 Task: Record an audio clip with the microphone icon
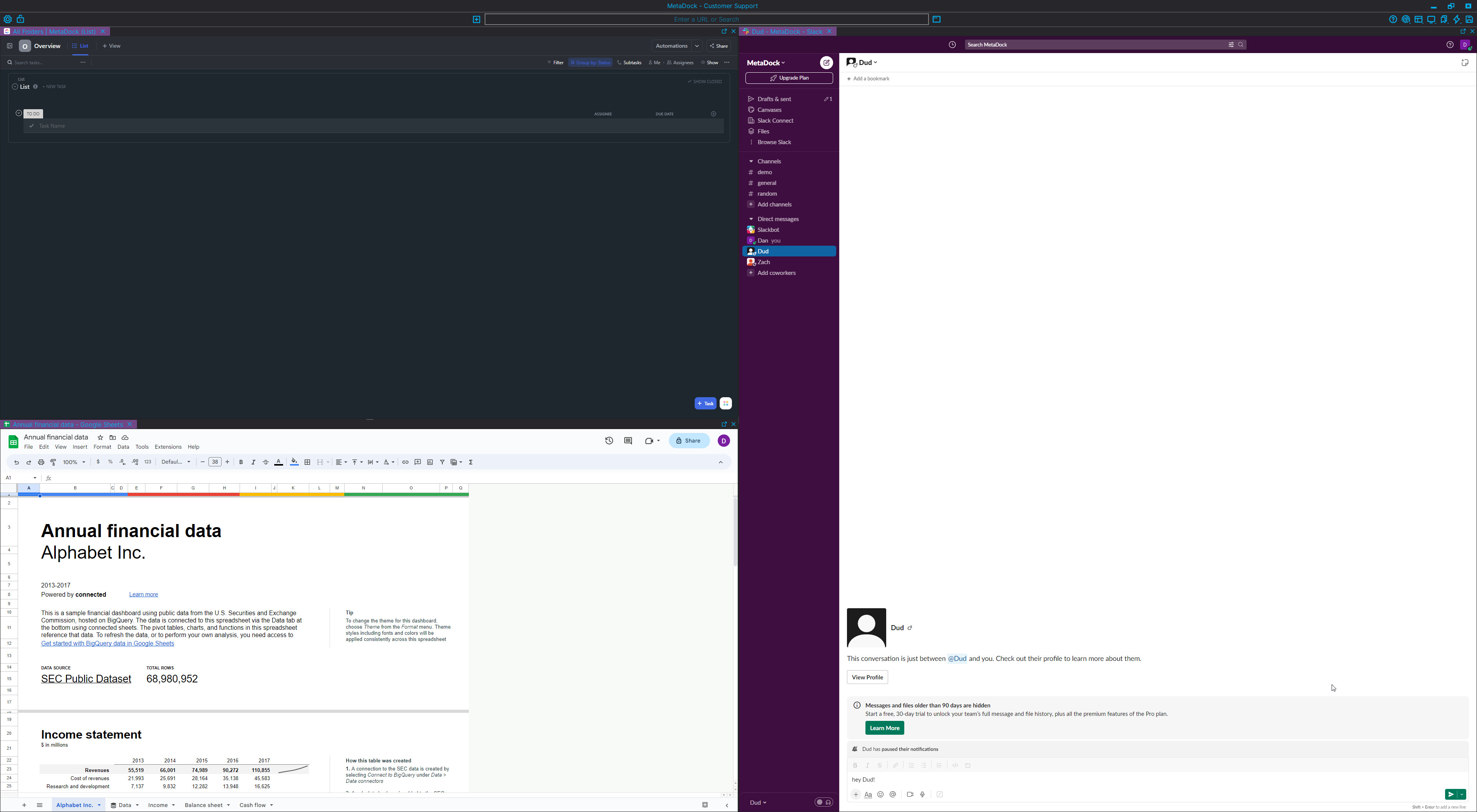[x=923, y=794]
